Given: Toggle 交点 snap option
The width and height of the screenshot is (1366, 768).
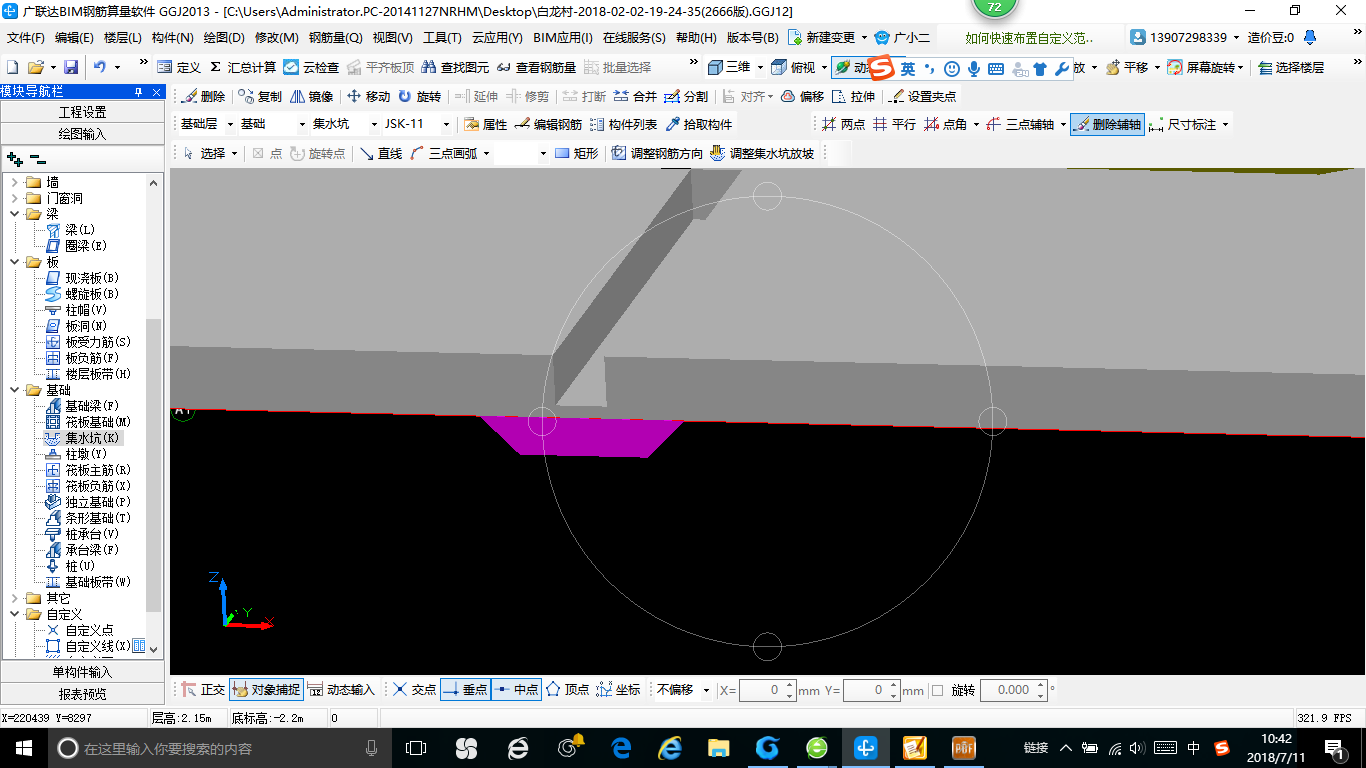Looking at the screenshot, I should pyautogui.click(x=414, y=690).
